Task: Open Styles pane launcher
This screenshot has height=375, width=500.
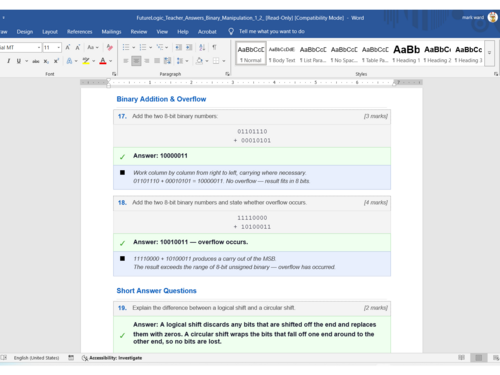Action: pyautogui.click(x=496, y=74)
